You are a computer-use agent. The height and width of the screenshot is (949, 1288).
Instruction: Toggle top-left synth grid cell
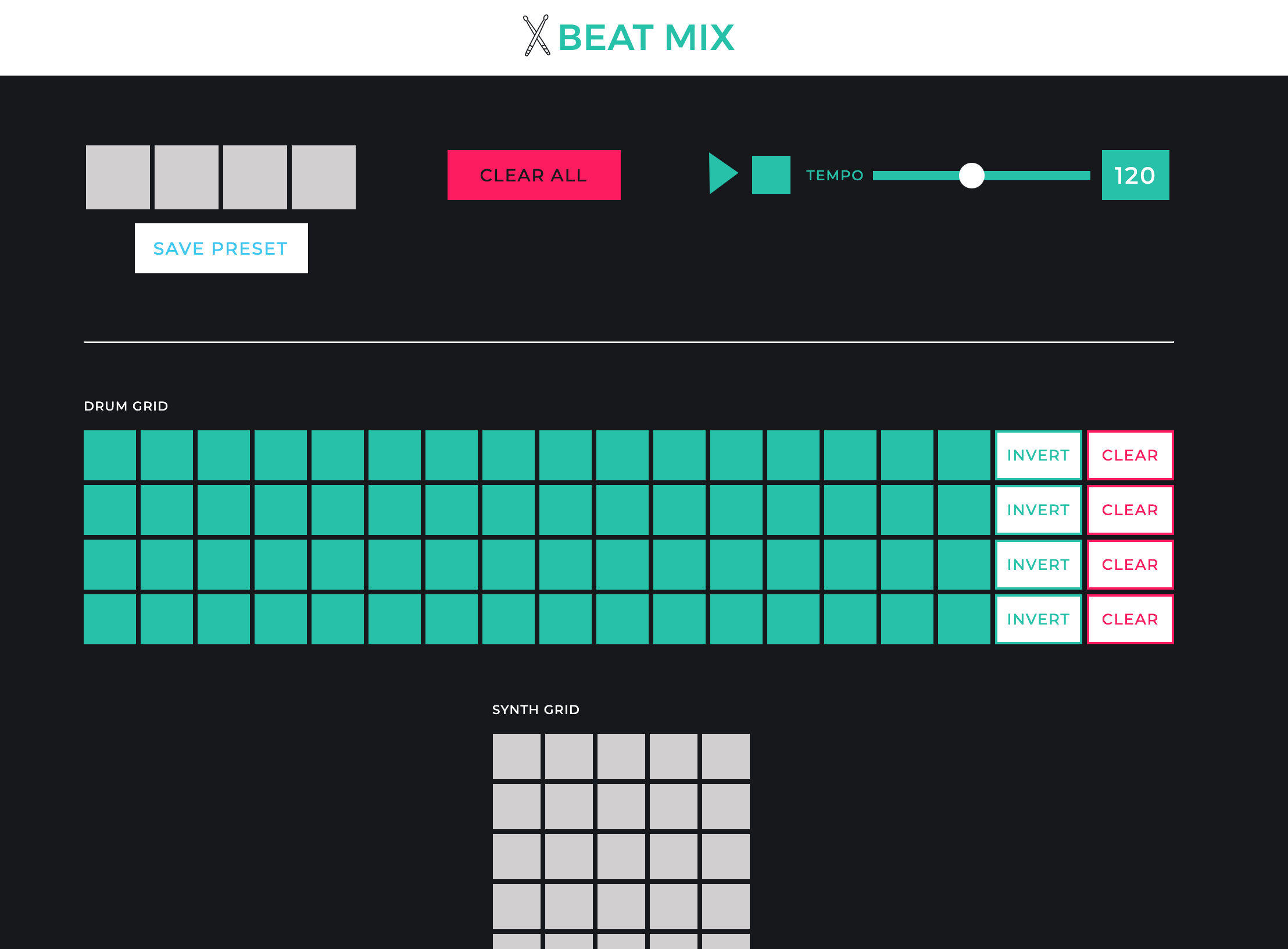pyautogui.click(x=517, y=757)
